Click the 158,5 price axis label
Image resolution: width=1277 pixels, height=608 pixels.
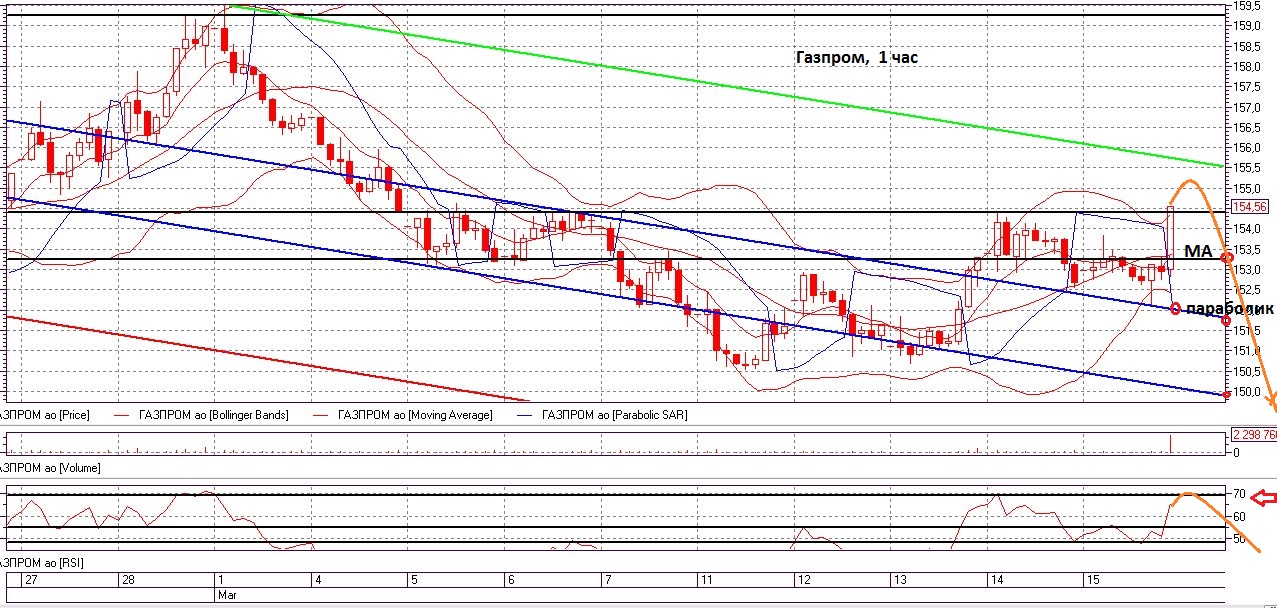(x=1246, y=47)
